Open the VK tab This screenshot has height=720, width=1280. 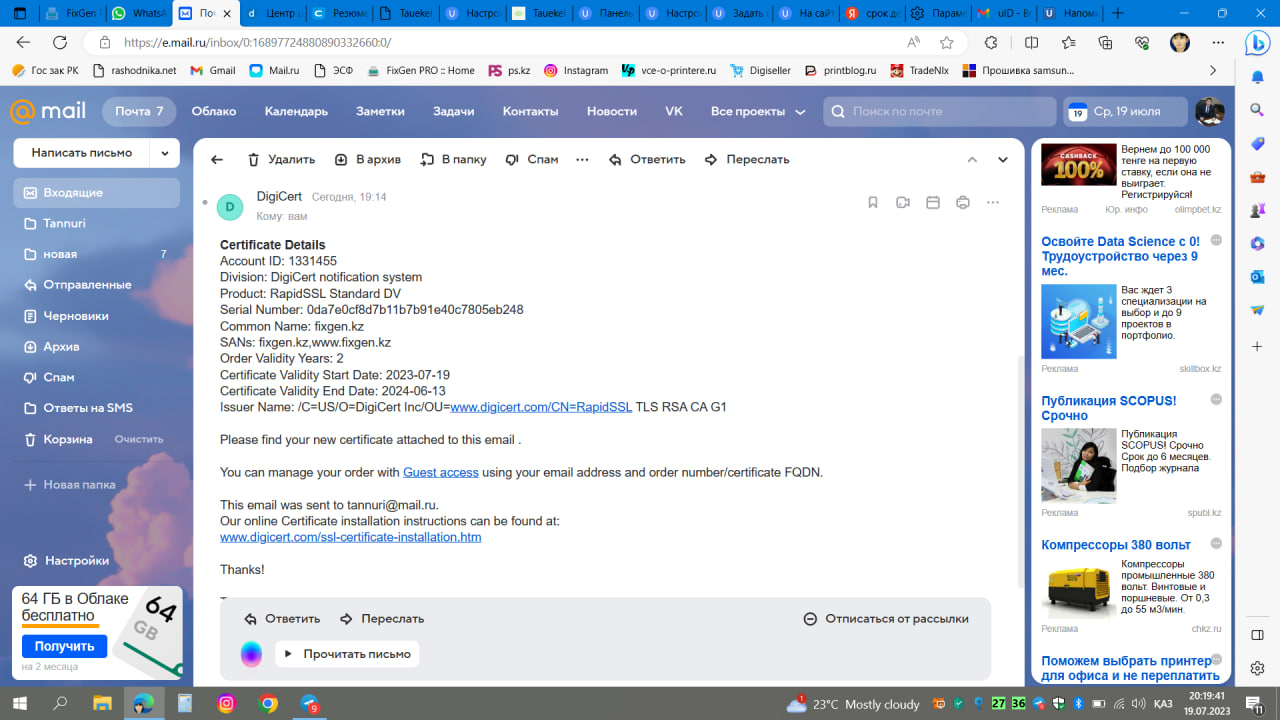coord(674,112)
